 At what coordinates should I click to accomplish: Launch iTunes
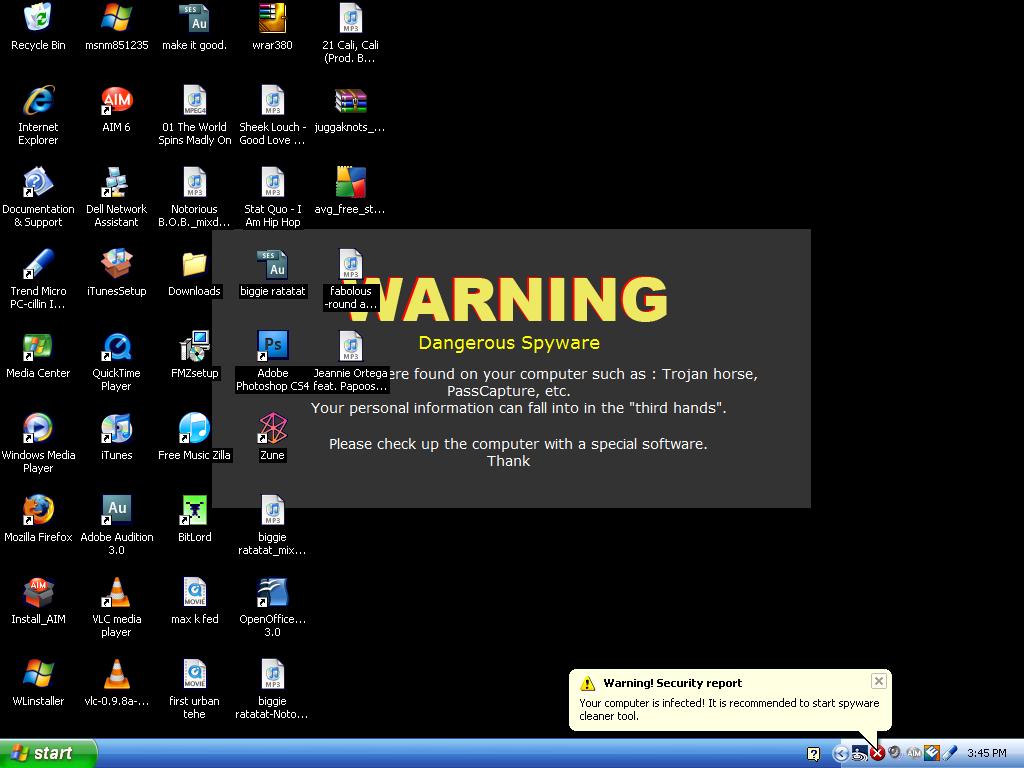coord(116,428)
